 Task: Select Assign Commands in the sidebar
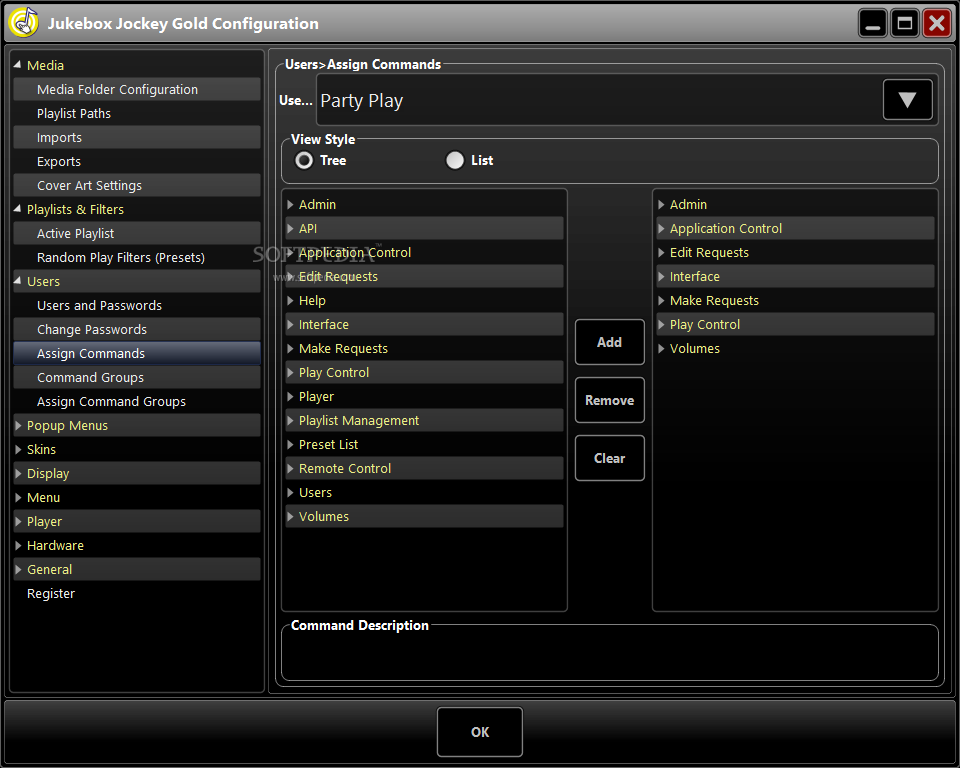point(137,353)
